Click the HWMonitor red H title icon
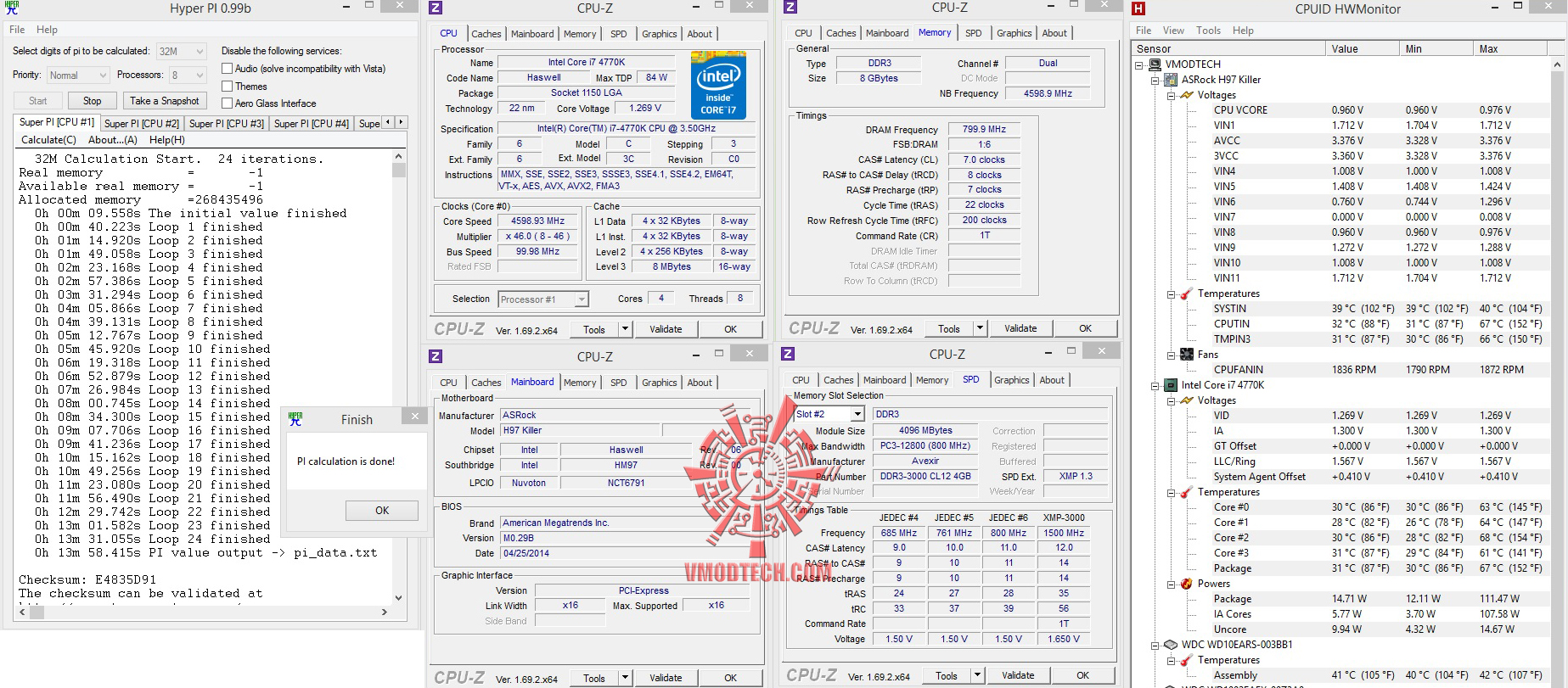1568x688 pixels. pyautogui.click(x=1138, y=8)
